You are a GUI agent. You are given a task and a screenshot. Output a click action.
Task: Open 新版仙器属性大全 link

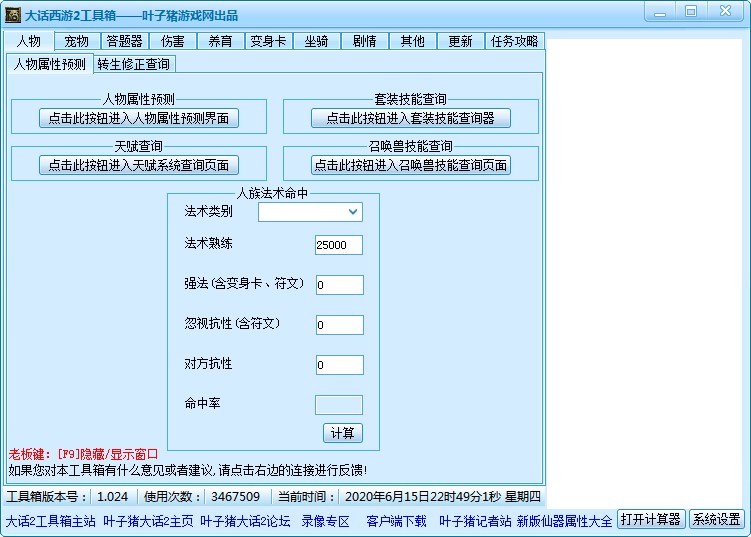point(564,521)
